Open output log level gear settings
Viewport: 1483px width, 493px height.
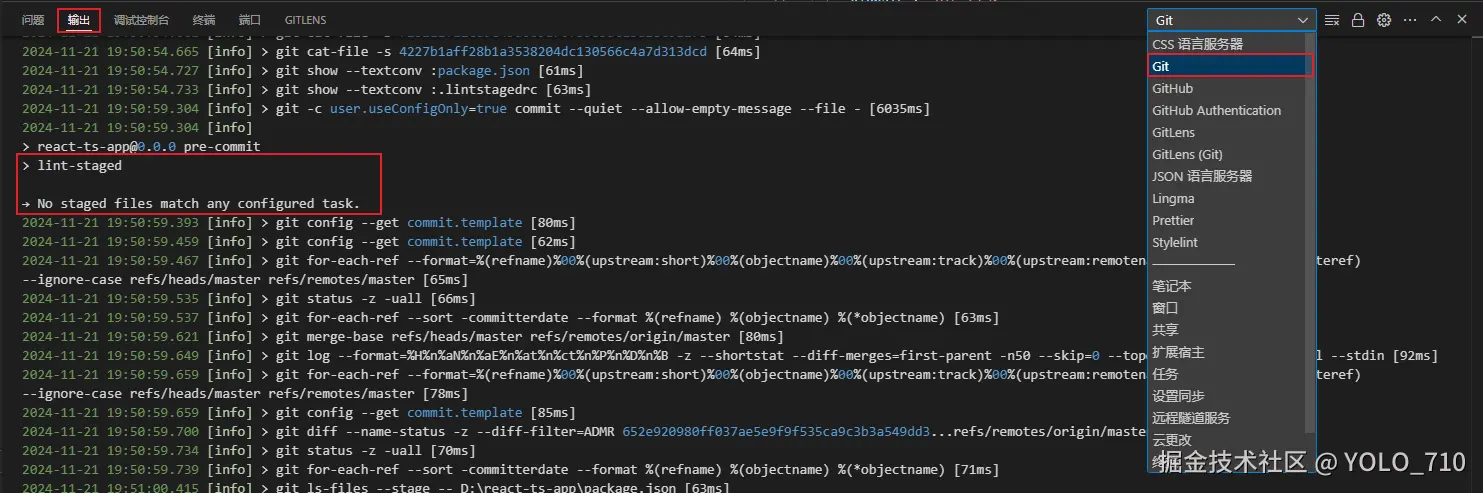pos(1384,20)
